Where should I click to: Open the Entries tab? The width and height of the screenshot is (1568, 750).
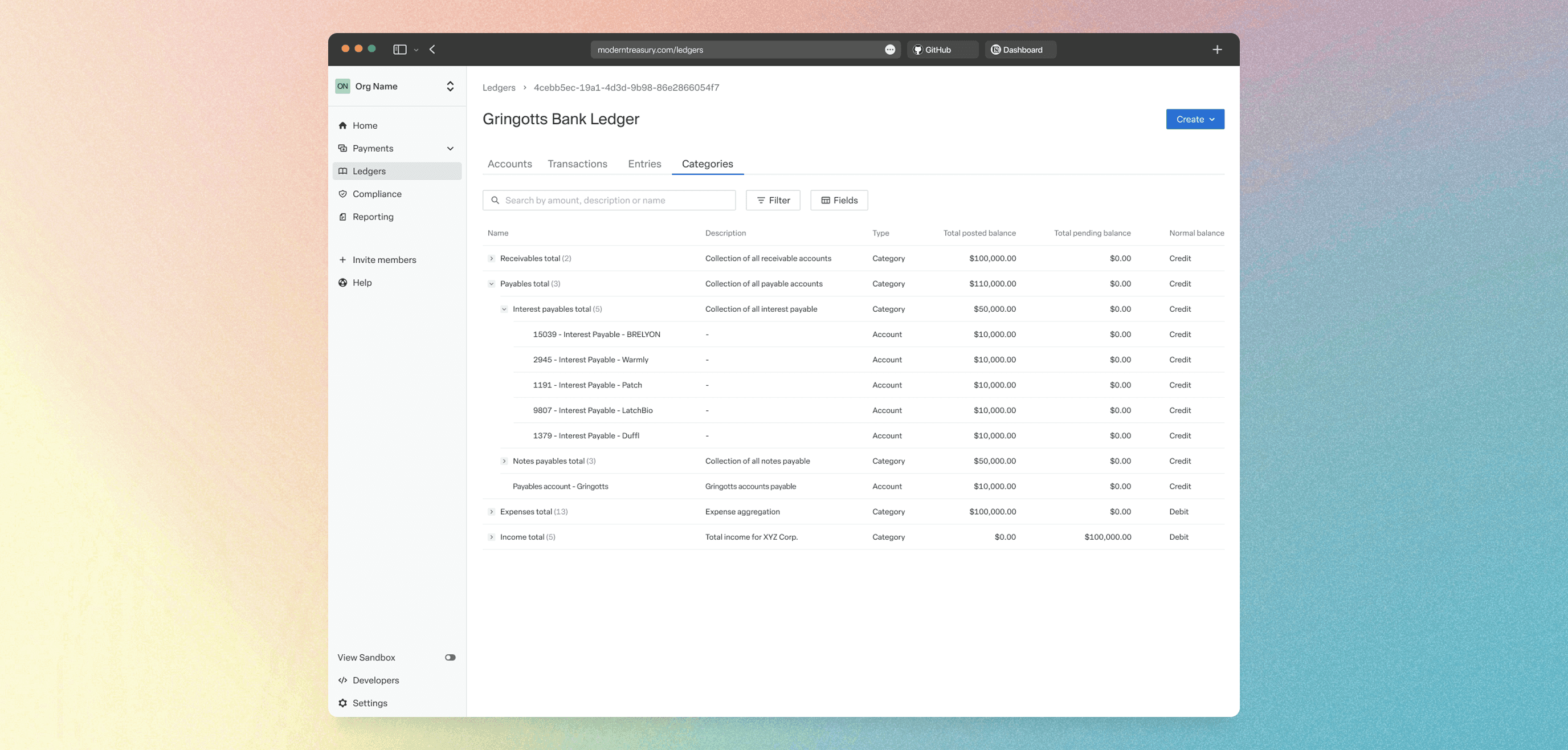(644, 164)
